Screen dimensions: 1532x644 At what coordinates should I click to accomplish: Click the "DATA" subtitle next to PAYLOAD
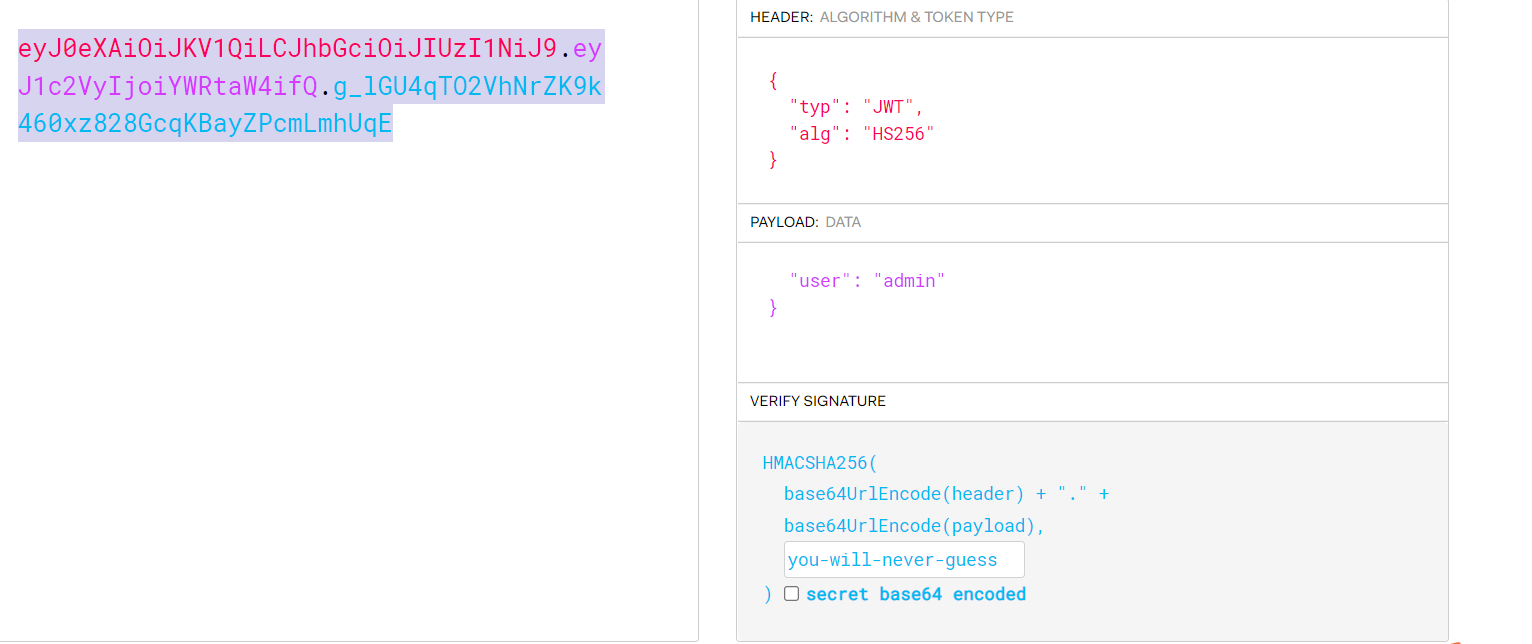coord(842,222)
